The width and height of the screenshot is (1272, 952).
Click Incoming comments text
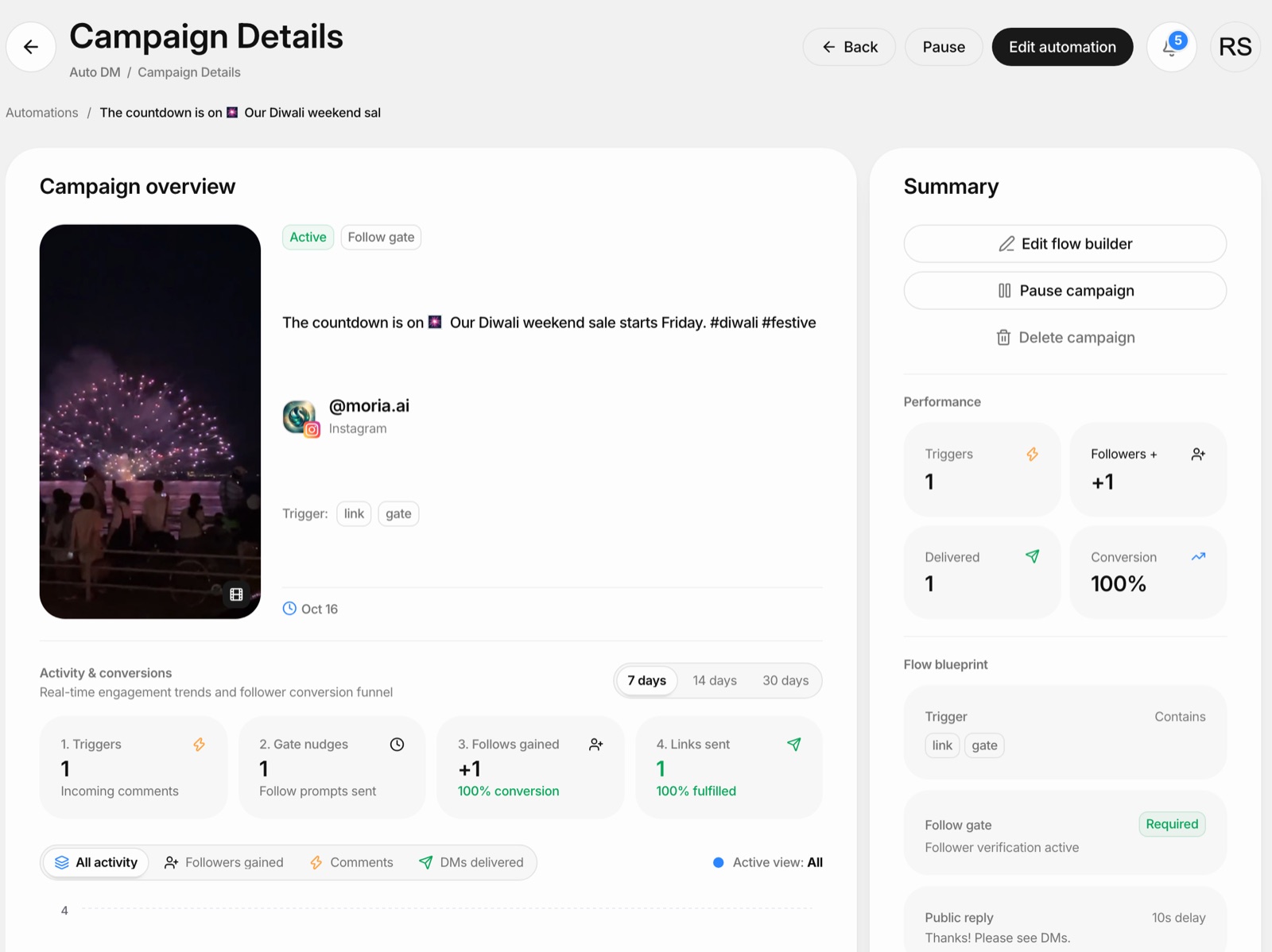[119, 791]
